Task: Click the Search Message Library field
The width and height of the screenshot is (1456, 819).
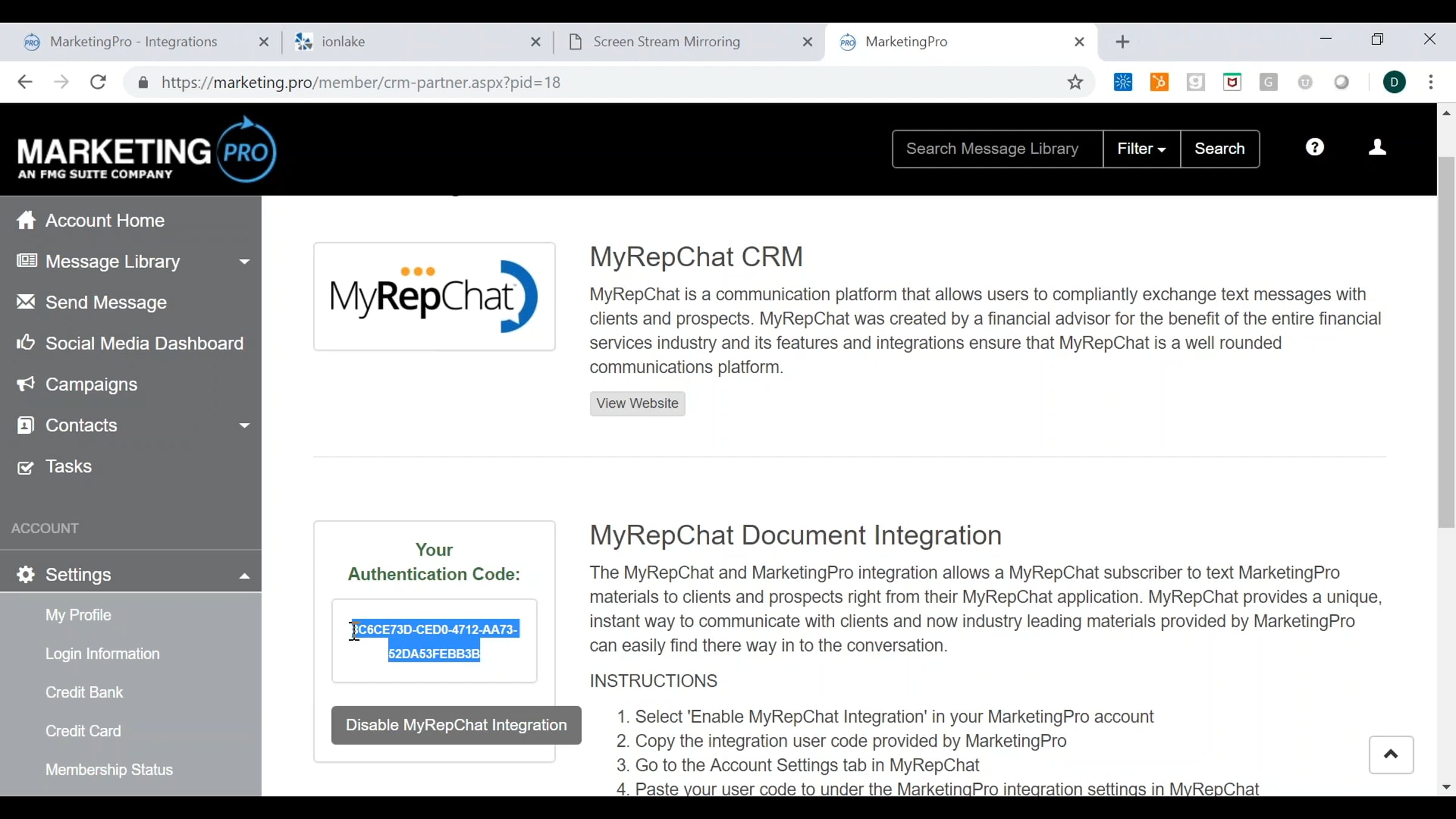Action: tap(997, 149)
